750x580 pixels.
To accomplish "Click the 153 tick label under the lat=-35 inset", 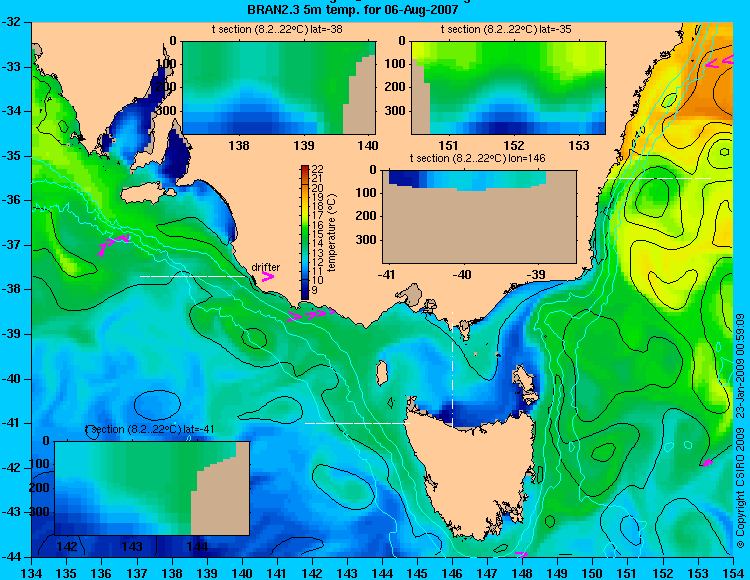I will tap(579, 145).
